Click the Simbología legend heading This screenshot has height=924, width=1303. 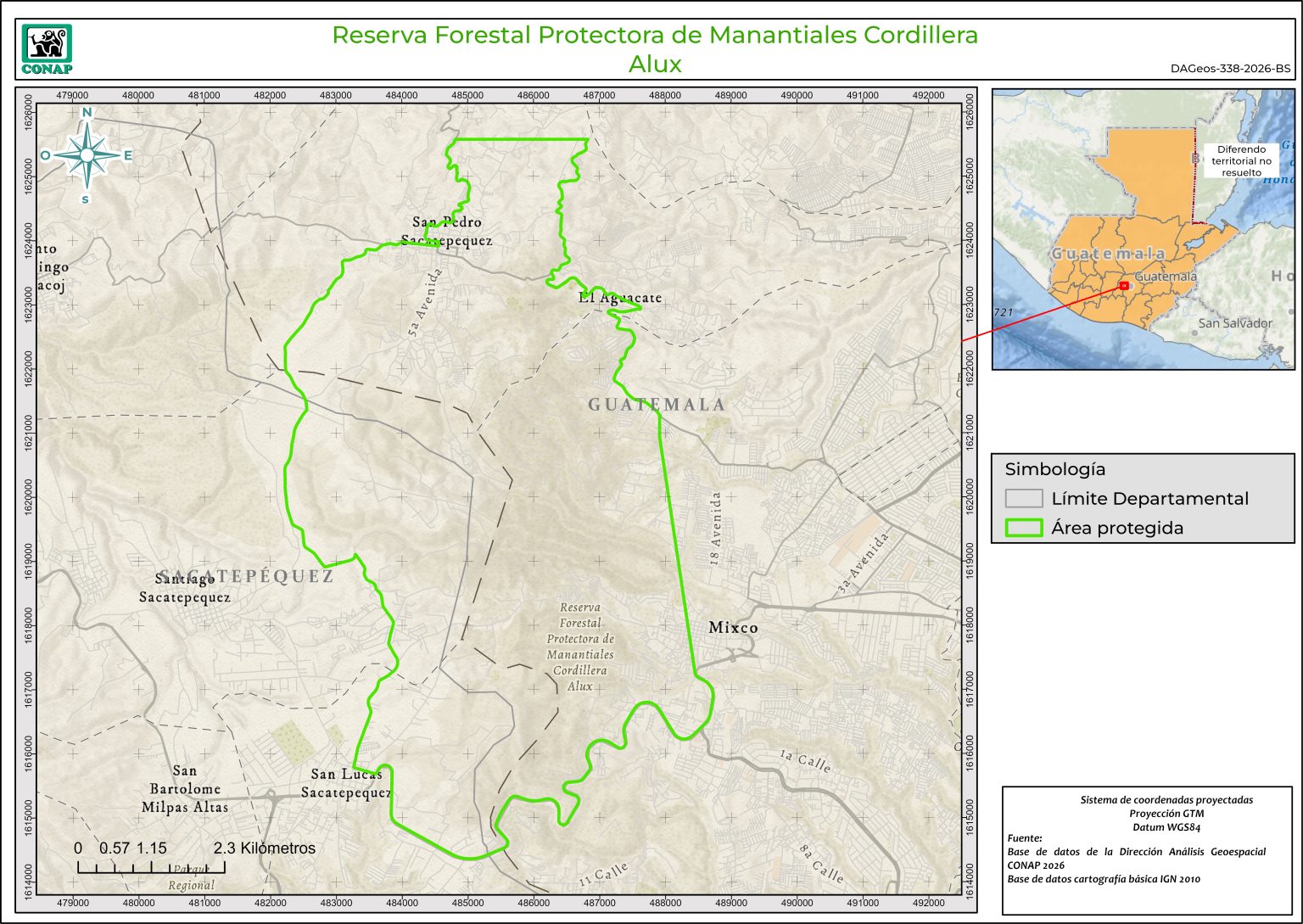click(x=1054, y=469)
